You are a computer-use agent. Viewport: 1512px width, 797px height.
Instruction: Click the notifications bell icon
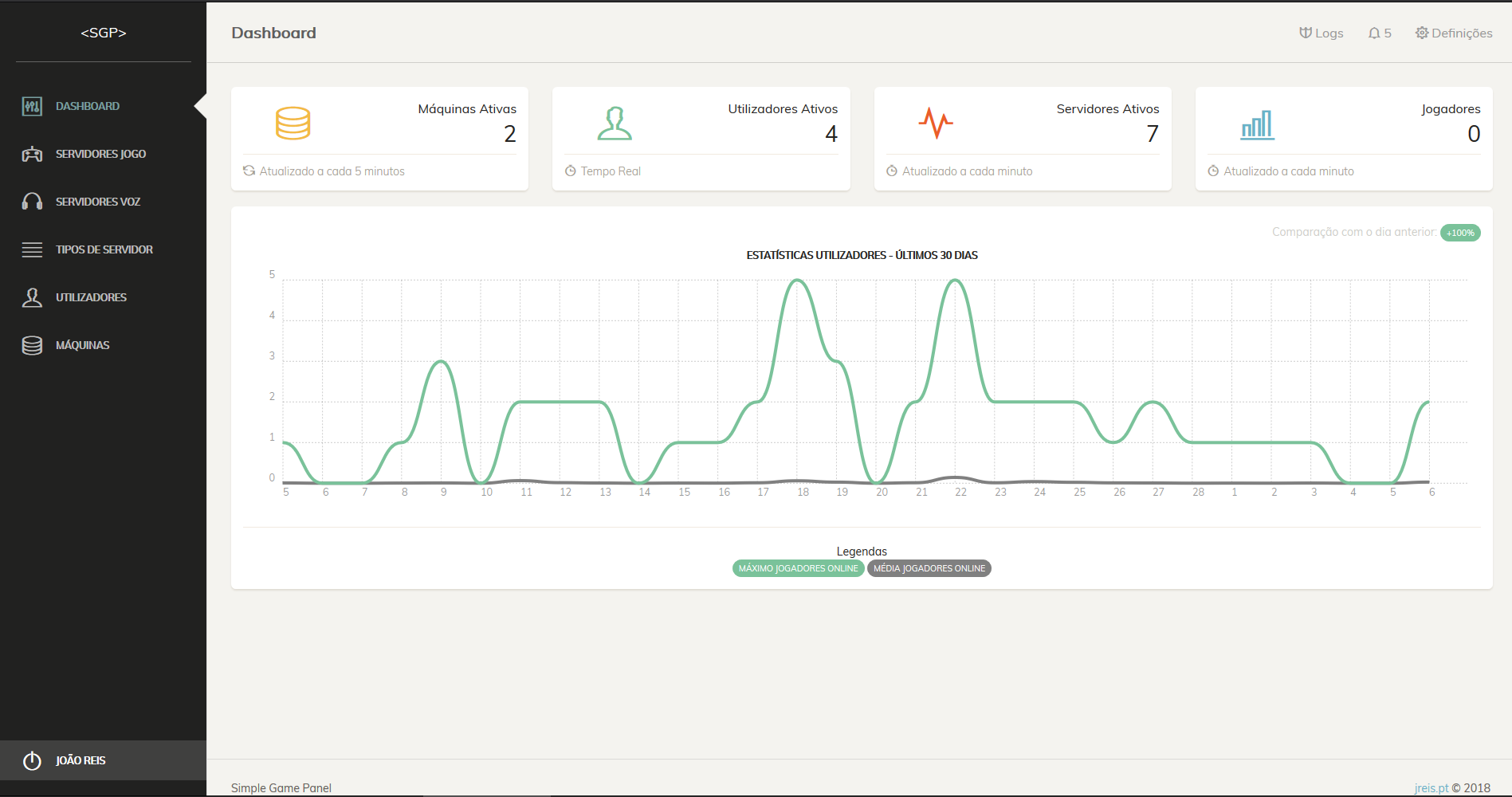(1374, 33)
